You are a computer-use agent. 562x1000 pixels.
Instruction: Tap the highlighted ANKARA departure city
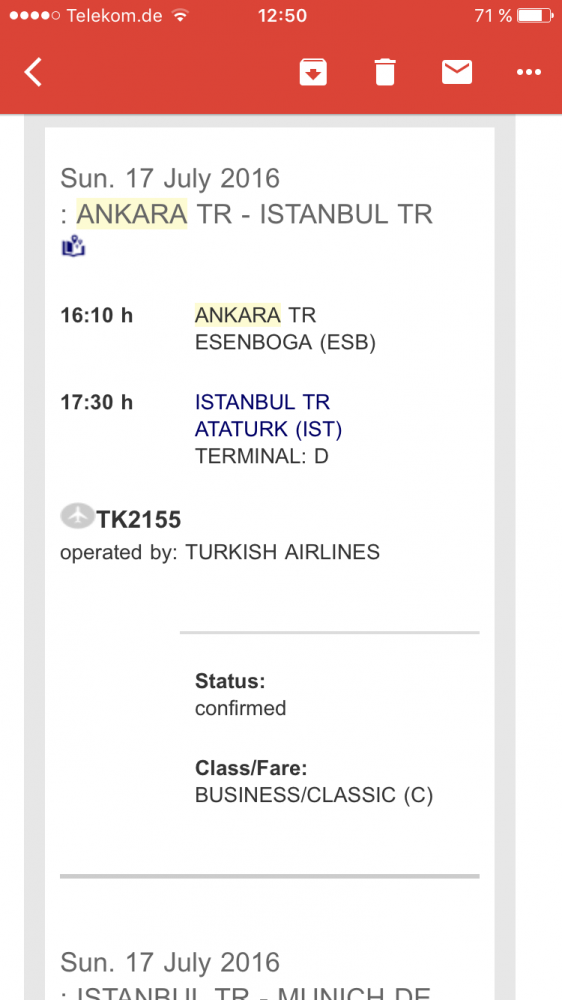point(237,315)
